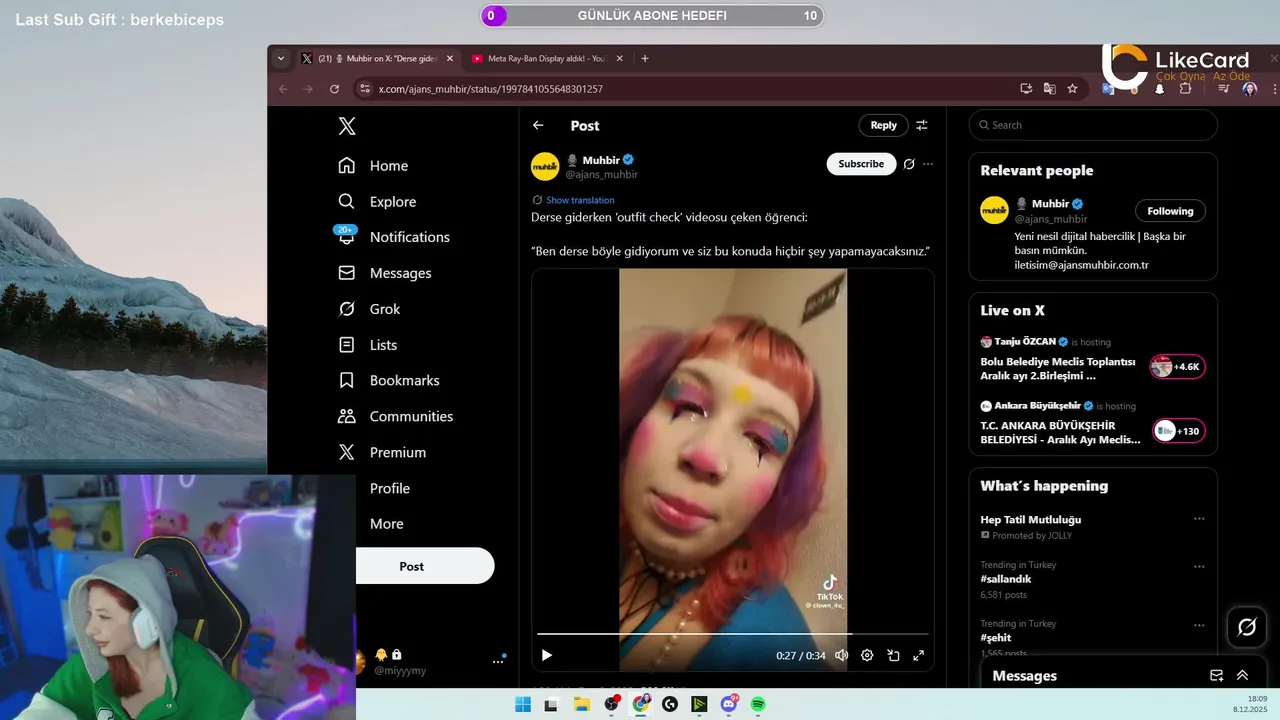Open Ankara Büyükşehir live broadcast

pos(1061,432)
